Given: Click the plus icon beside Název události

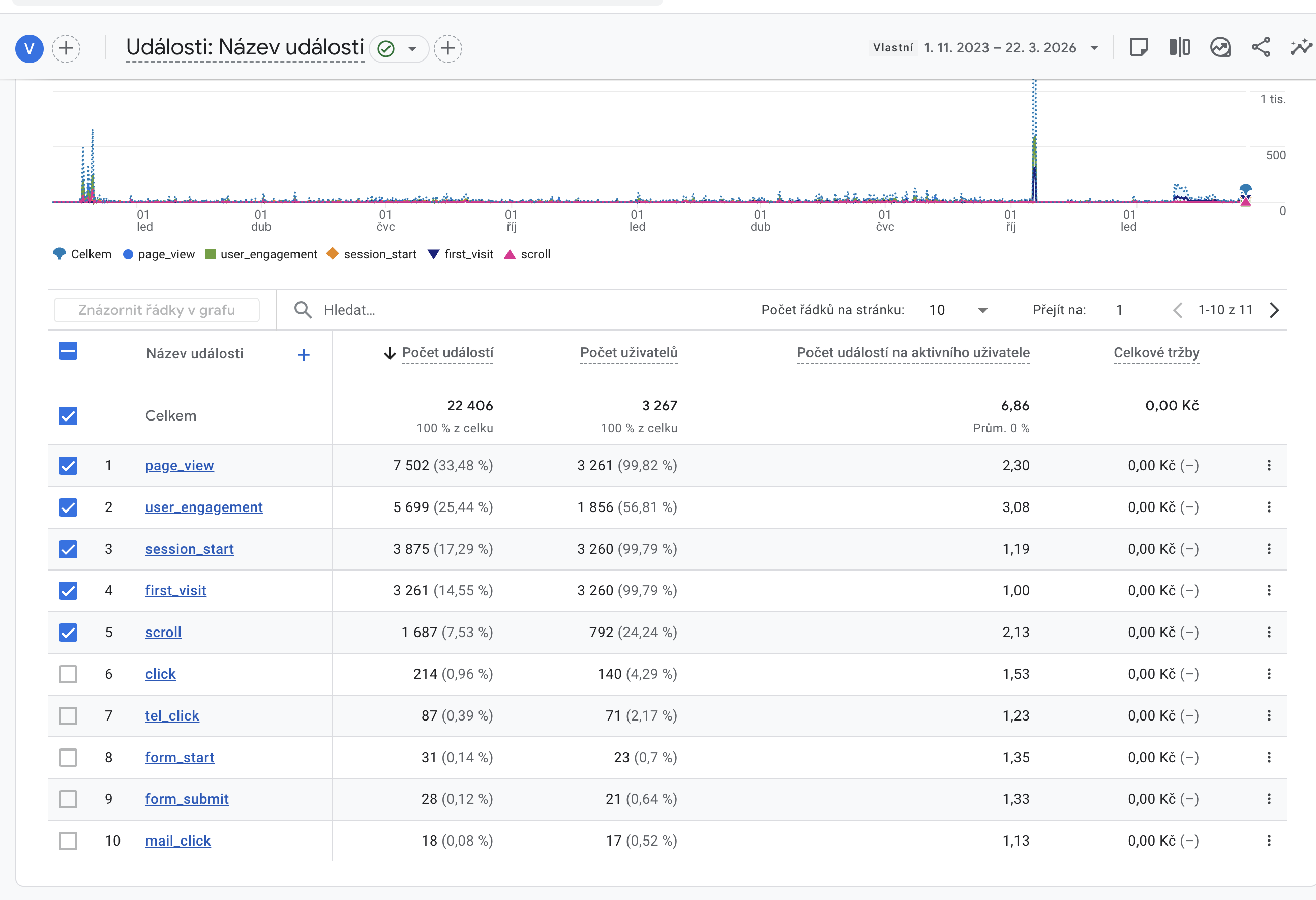Looking at the screenshot, I should pos(304,354).
